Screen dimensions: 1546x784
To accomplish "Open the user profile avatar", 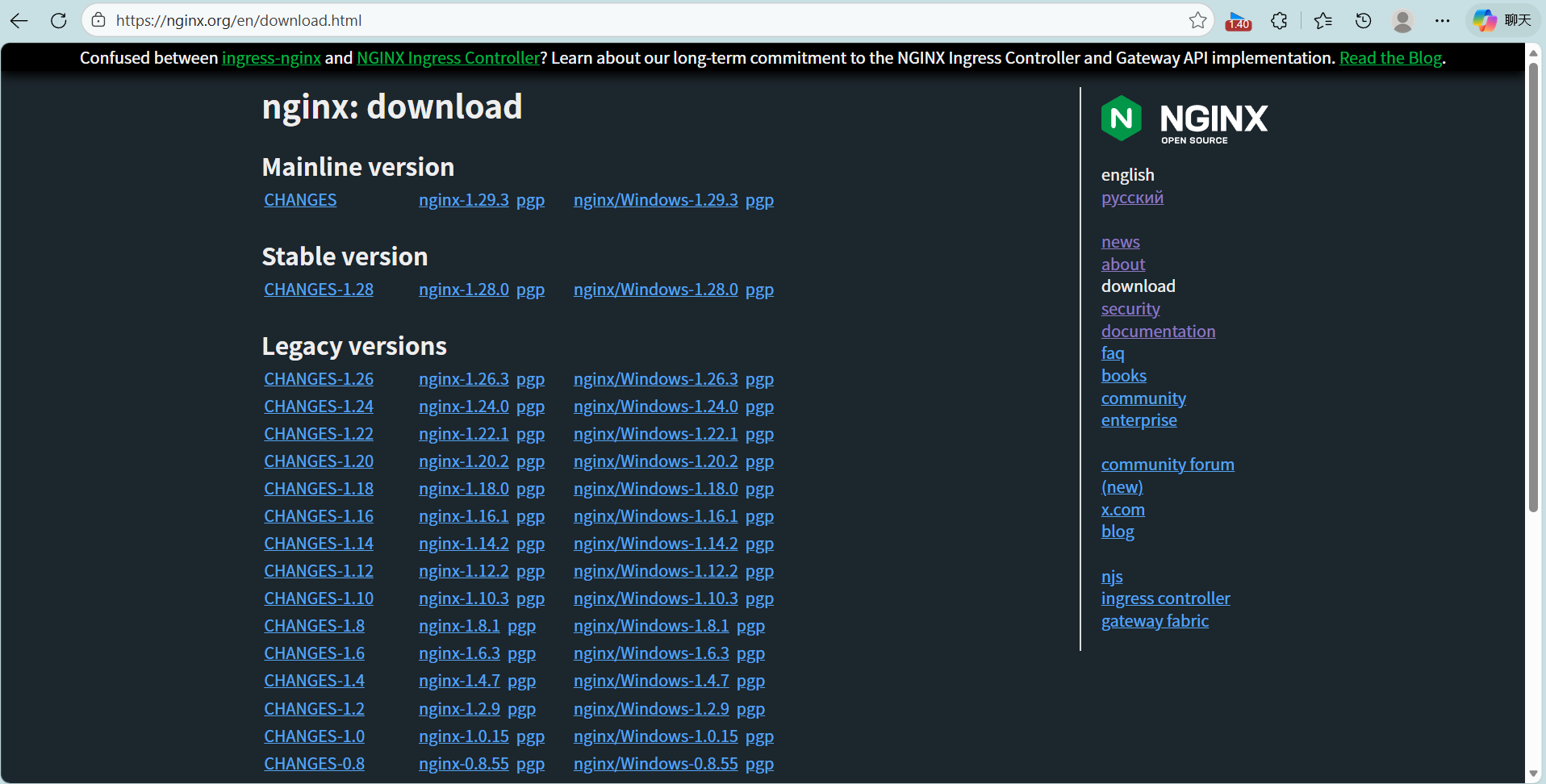I will (1403, 20).
